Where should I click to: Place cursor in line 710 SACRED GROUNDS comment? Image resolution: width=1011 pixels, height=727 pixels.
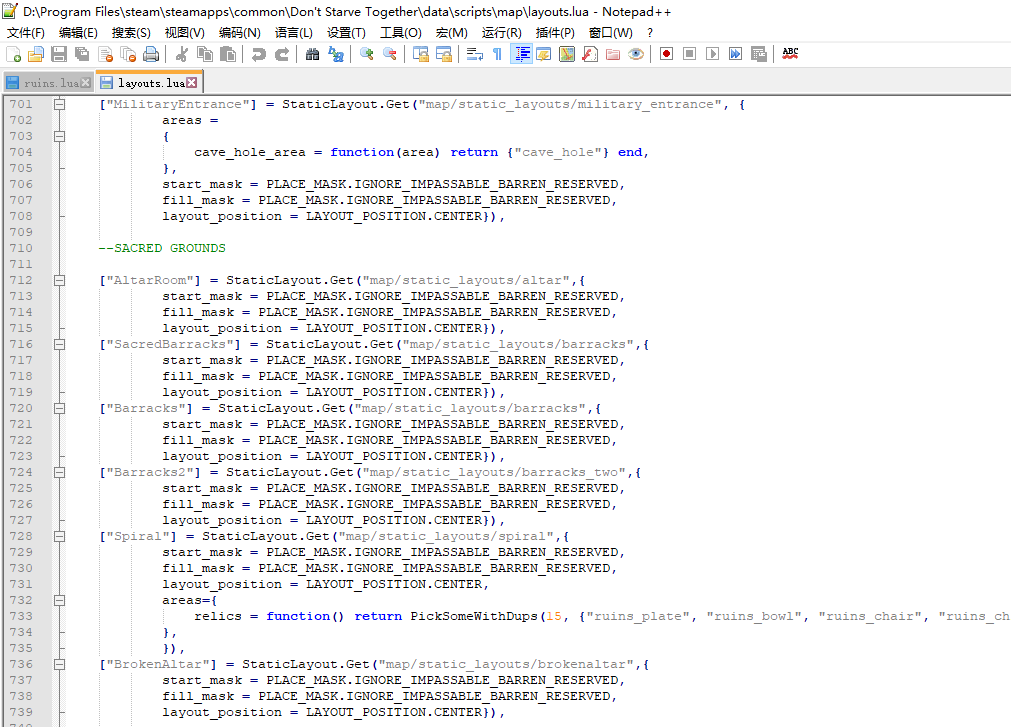(x=161, y=248)
